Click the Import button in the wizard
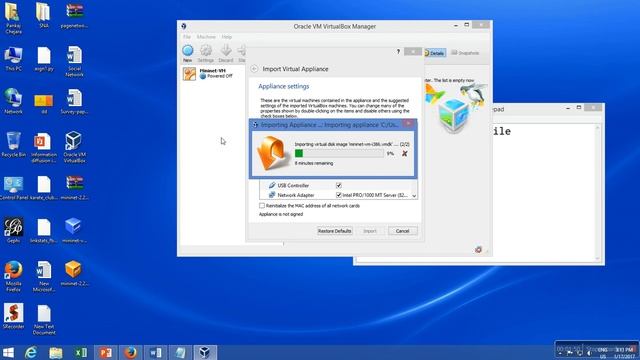 (370, 231)
